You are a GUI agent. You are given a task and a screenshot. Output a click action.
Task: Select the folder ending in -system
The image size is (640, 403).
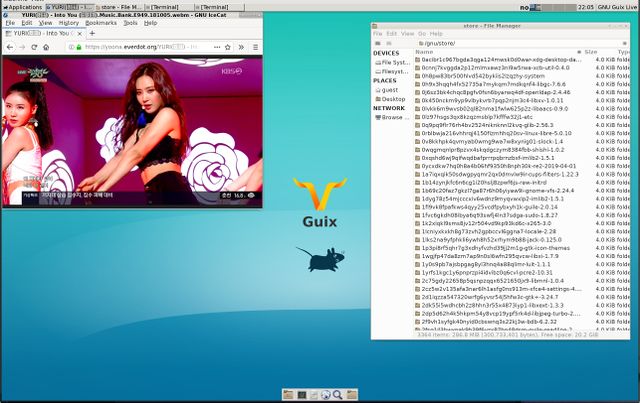[522, 76]
